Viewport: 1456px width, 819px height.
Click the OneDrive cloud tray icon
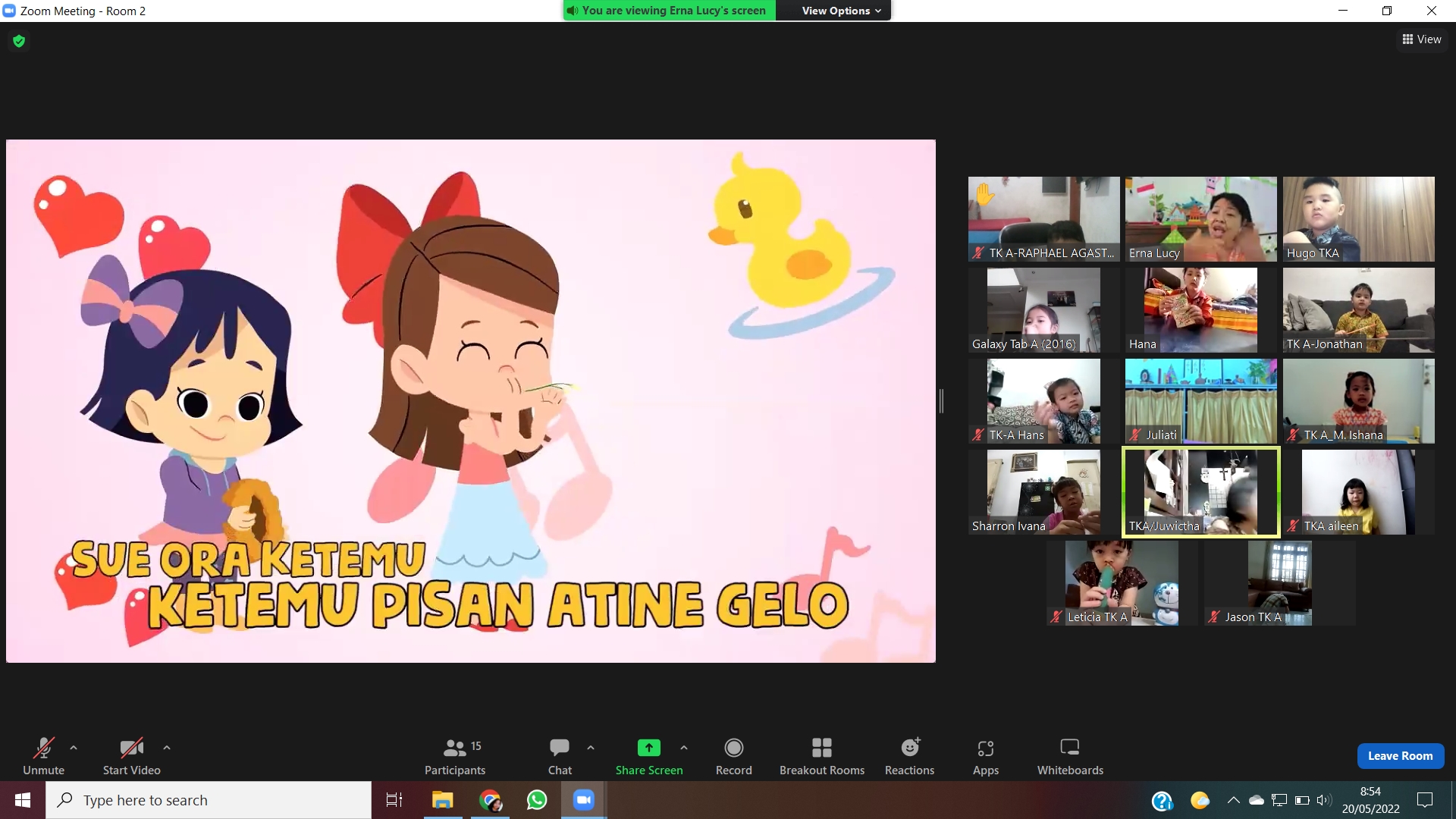click(x=1256, y=800)
